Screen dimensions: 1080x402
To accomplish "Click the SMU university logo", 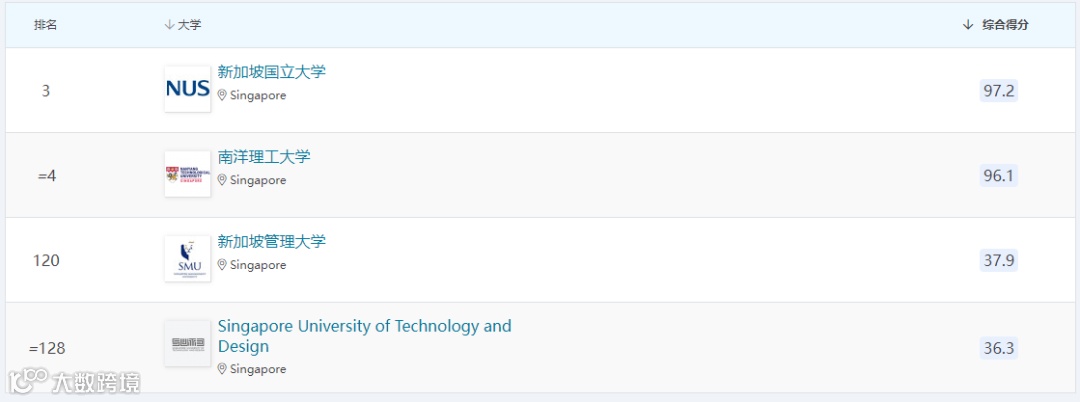I will pyautogui.click(x=188, y=259).
